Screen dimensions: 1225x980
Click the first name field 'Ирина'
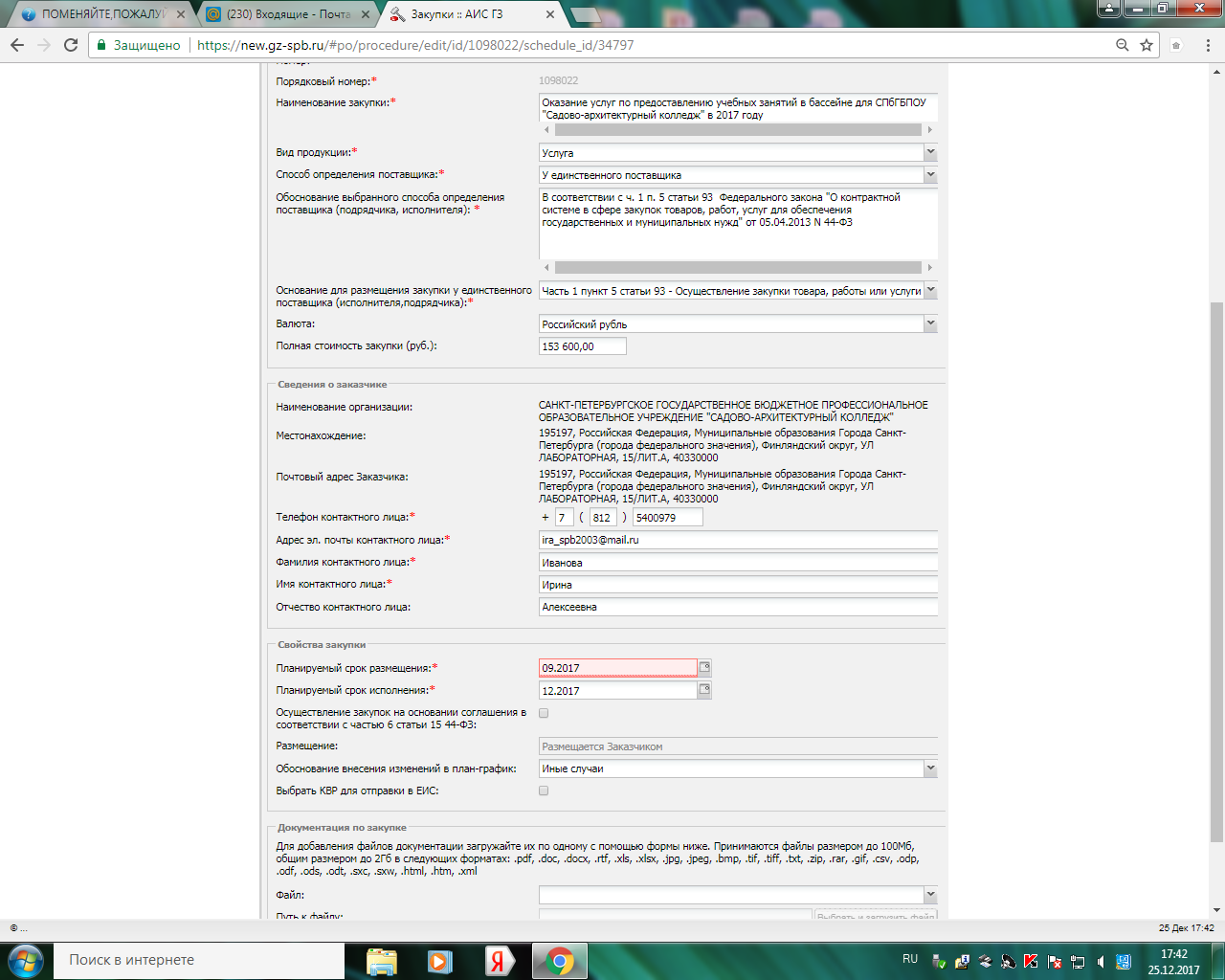point(739,585)
